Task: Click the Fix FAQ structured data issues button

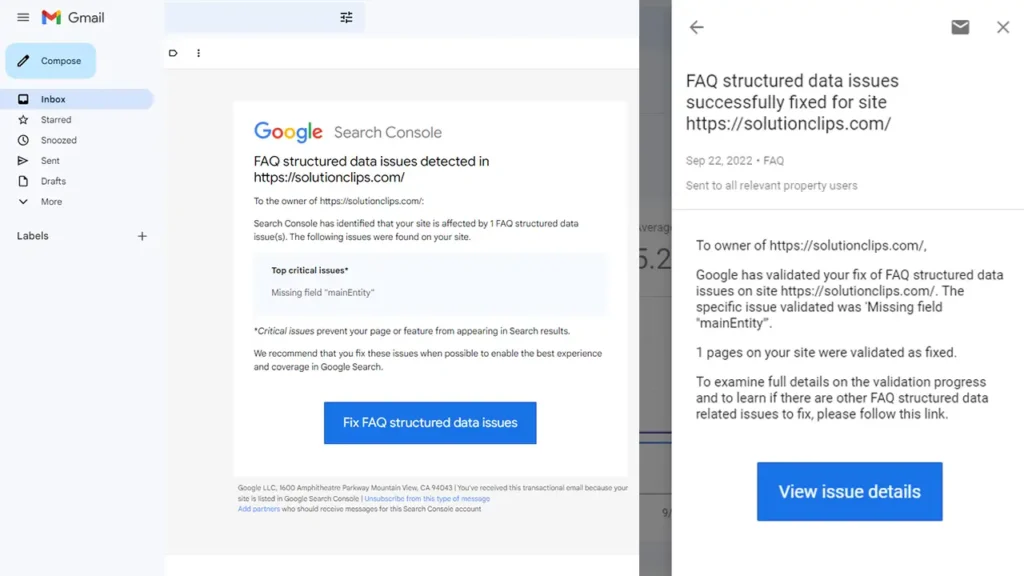Action: pyautogui.click(x=430, y=423)
